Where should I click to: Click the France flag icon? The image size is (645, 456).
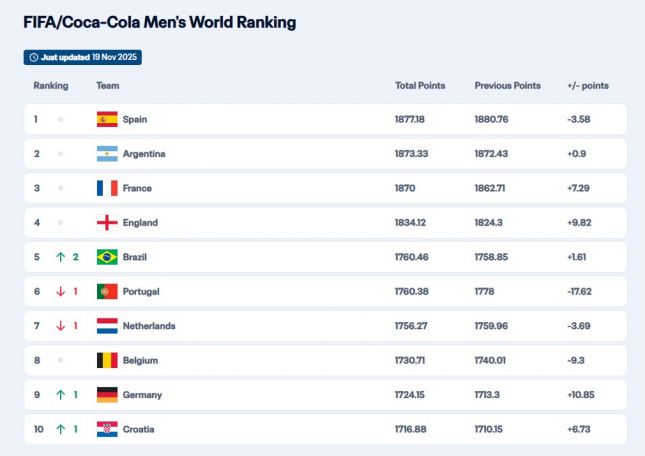(107, 188)
